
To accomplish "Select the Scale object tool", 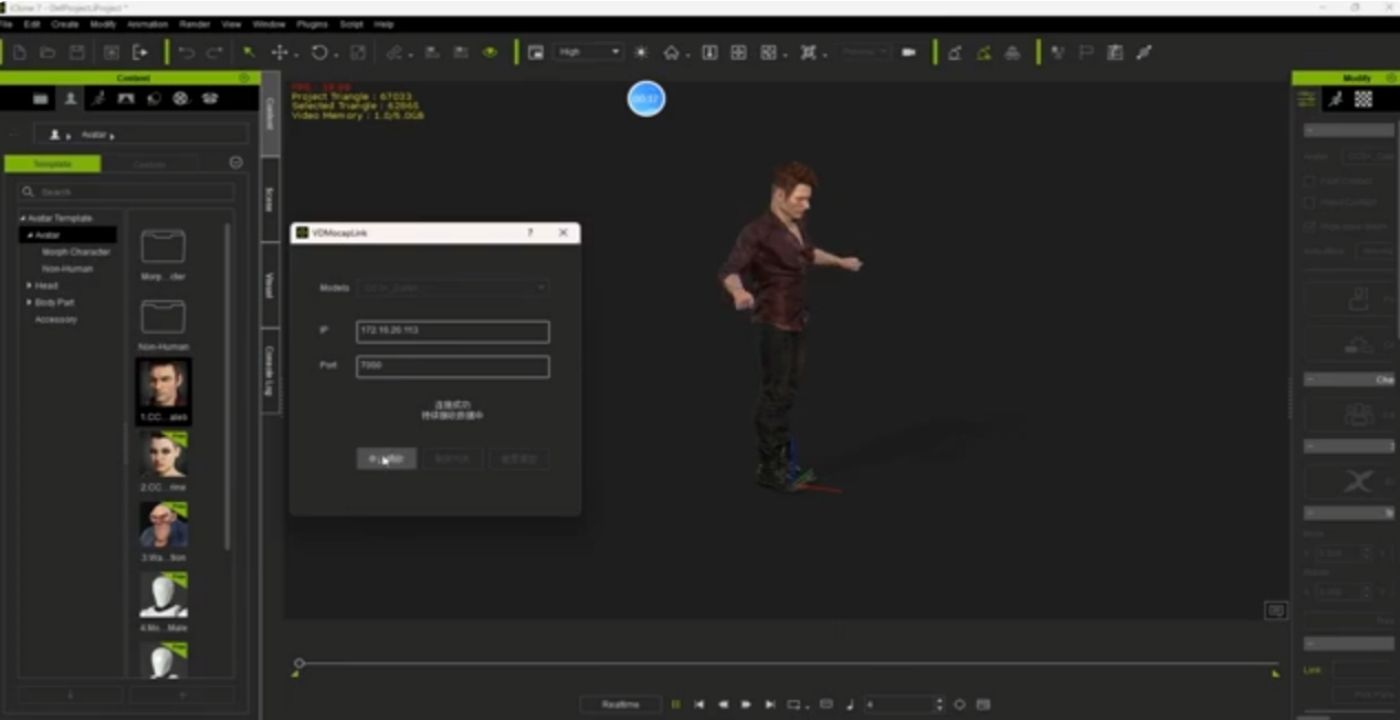I will [358, 52].
